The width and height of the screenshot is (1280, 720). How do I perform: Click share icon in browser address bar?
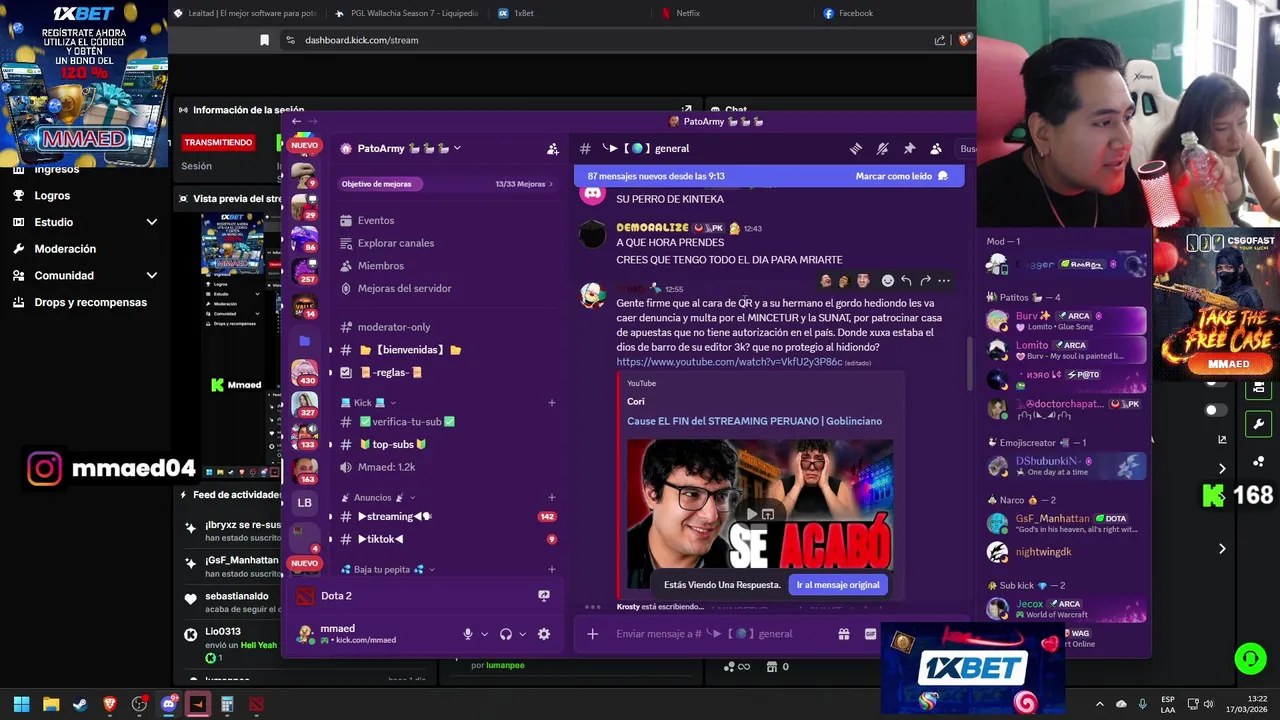click(x=940, y=40)
